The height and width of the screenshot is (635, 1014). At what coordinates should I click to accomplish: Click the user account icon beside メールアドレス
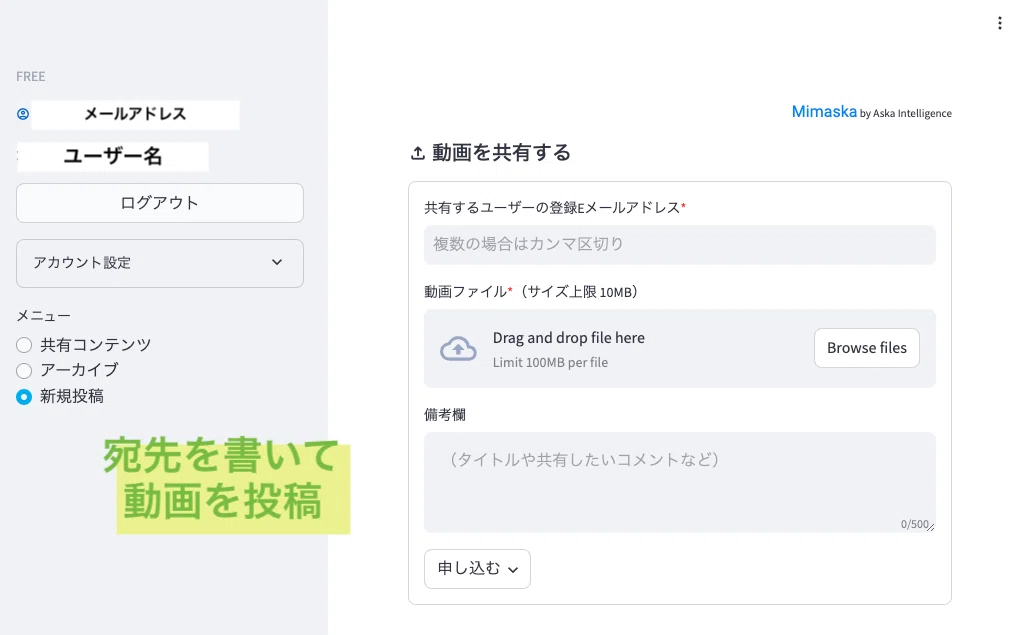pyautogui.click(x=23, y=114)
